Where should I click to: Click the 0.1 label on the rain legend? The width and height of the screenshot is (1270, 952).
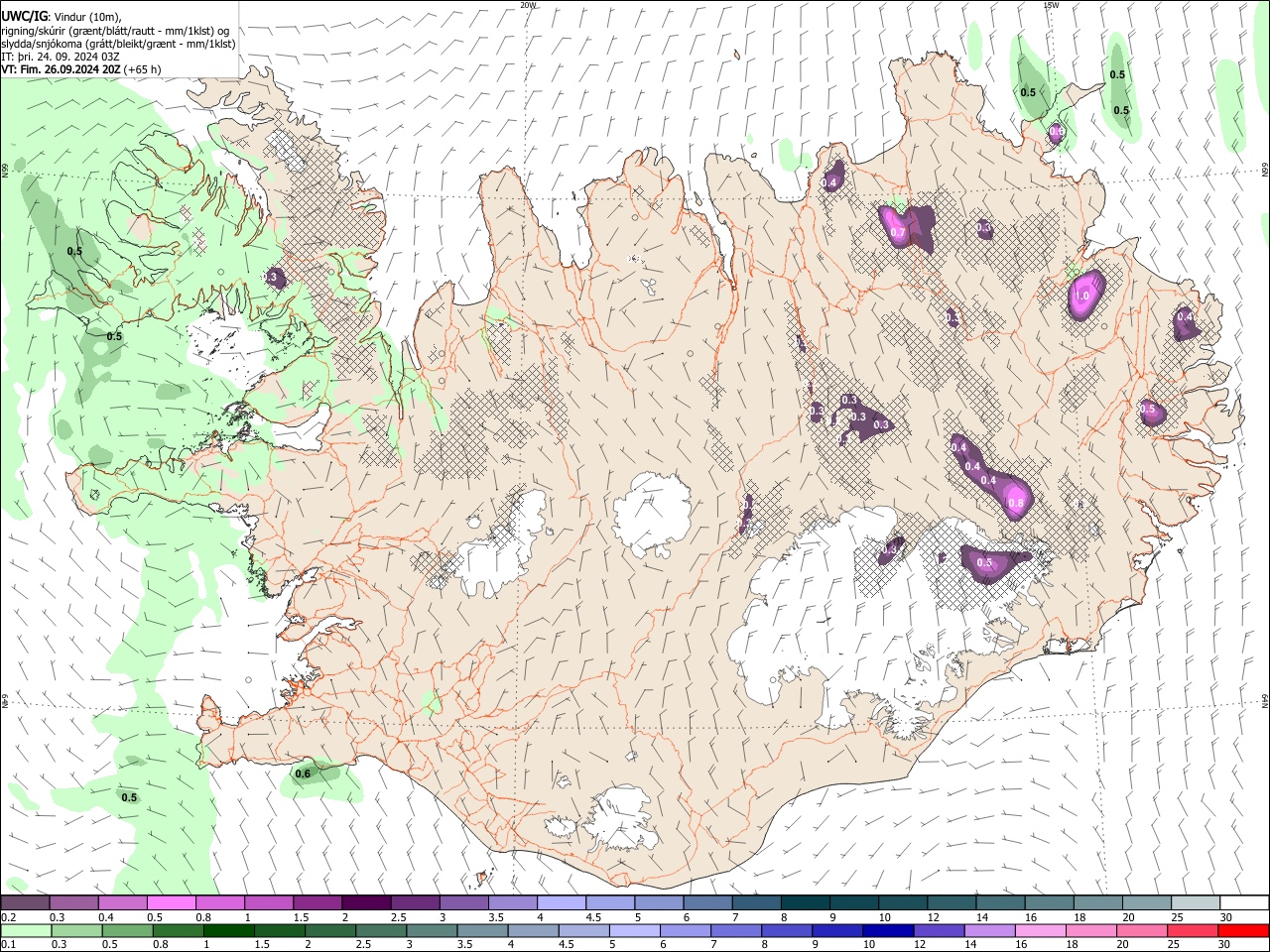click(8, 945)
